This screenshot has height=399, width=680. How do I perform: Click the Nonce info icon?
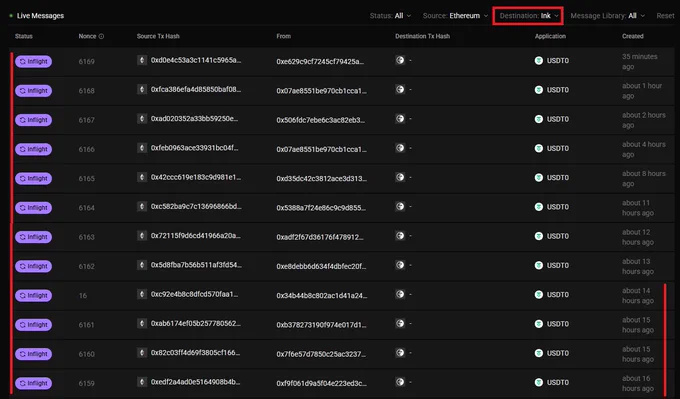pos(101,36)
